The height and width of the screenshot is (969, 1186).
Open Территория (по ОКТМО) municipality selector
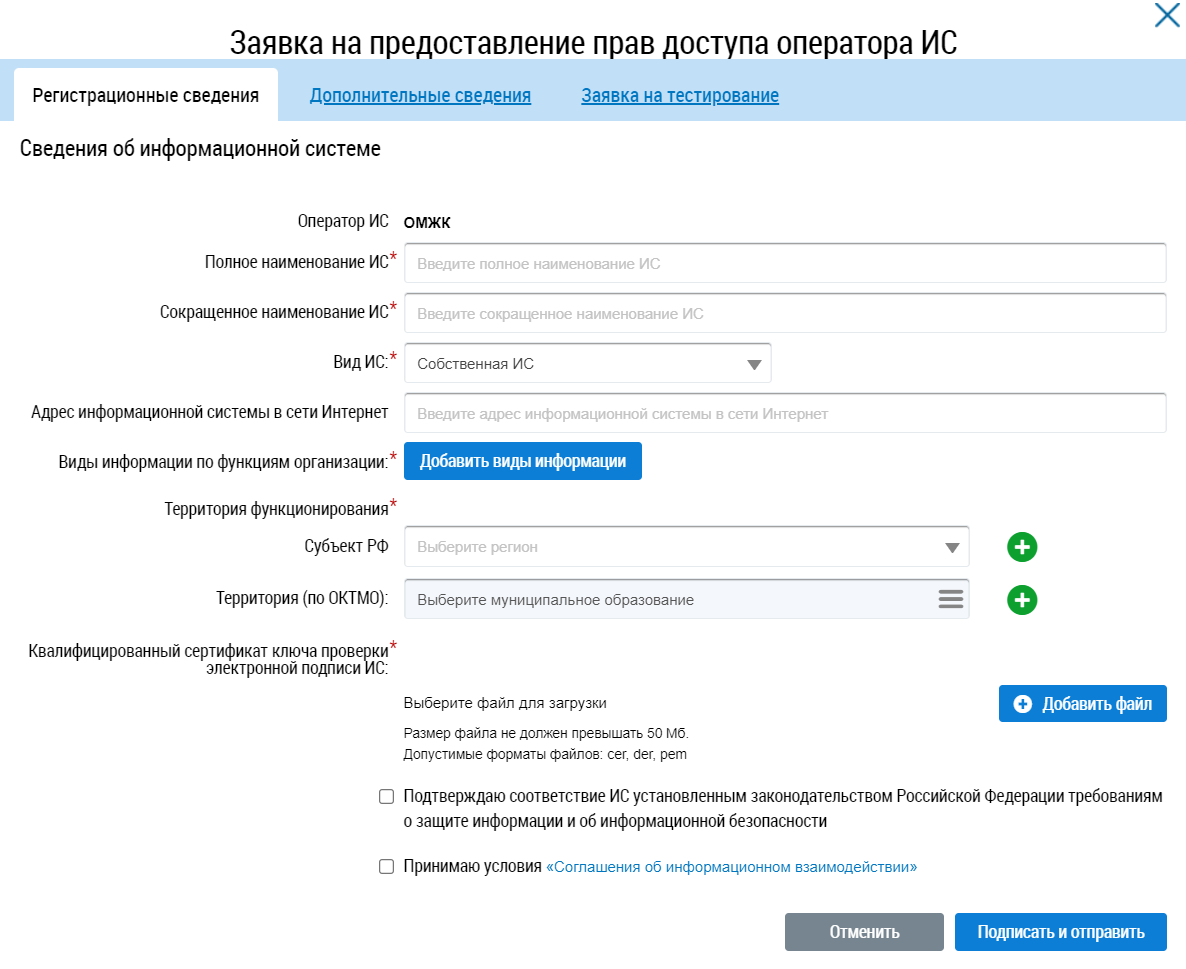tap(670, 600)
